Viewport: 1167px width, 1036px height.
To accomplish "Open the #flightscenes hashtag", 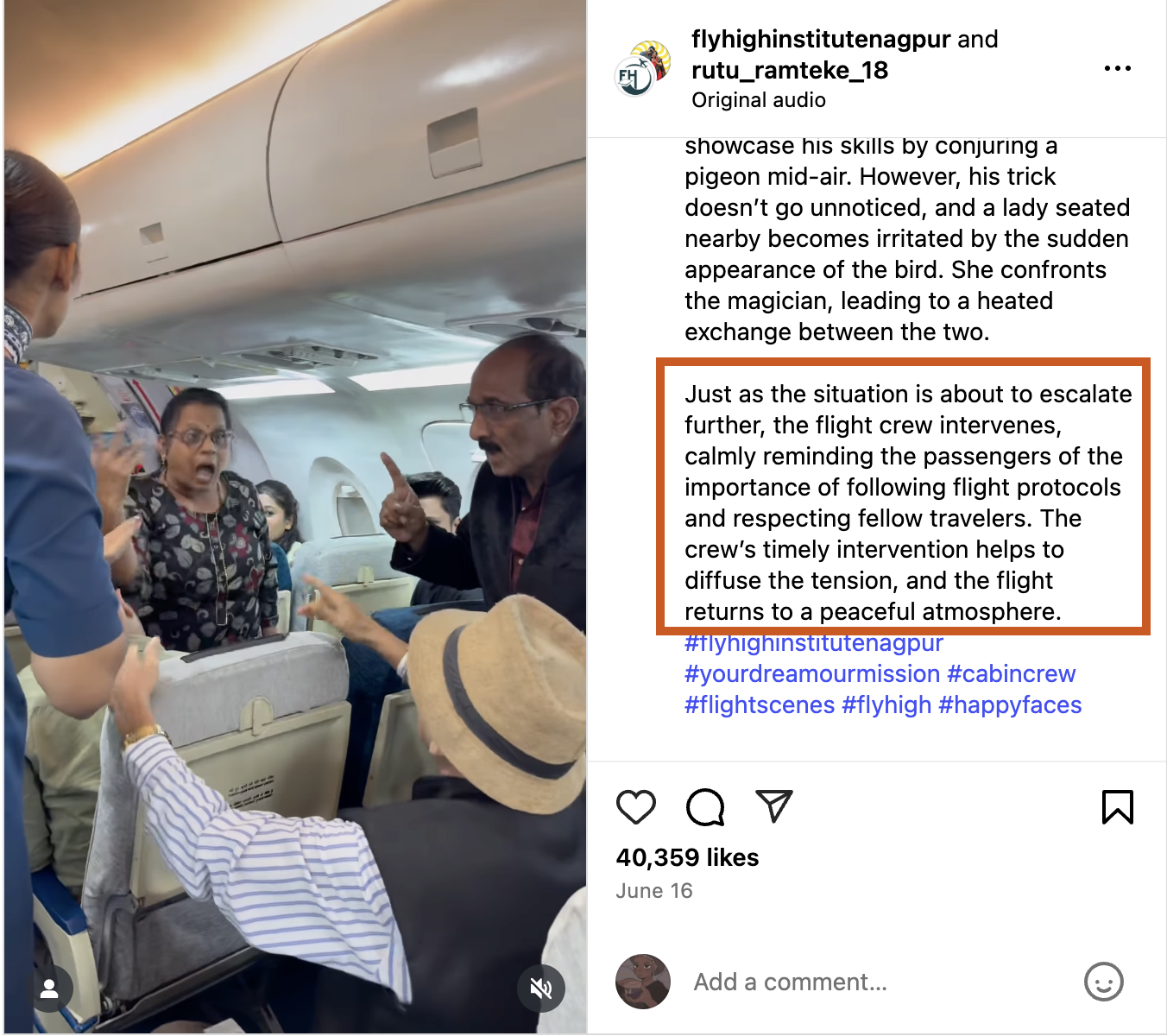I will pos(760,705).
